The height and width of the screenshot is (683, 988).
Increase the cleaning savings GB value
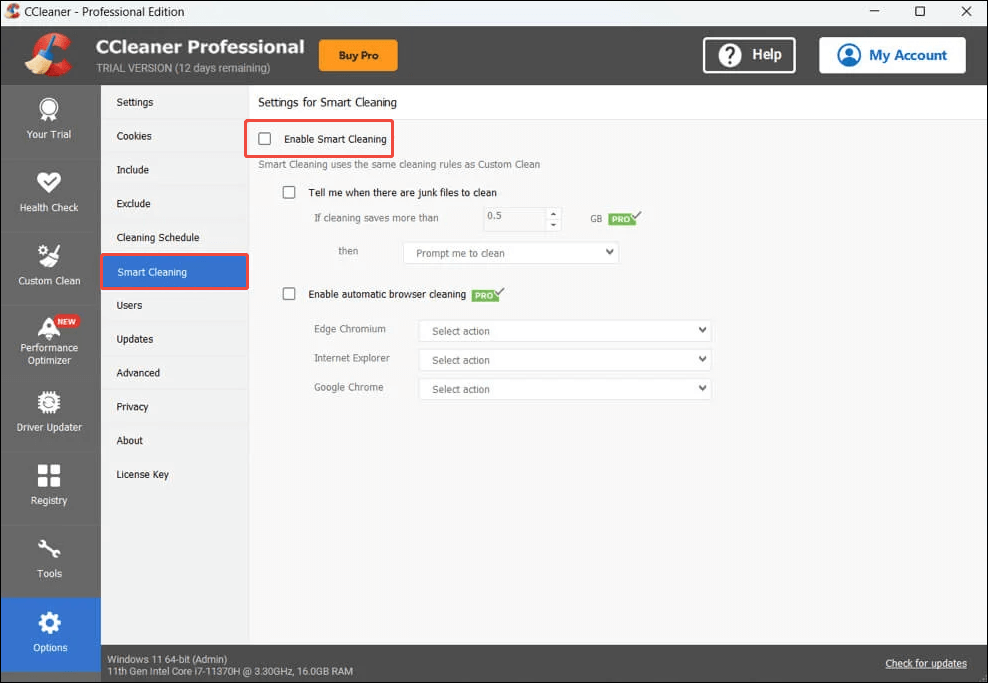[553, 214]
